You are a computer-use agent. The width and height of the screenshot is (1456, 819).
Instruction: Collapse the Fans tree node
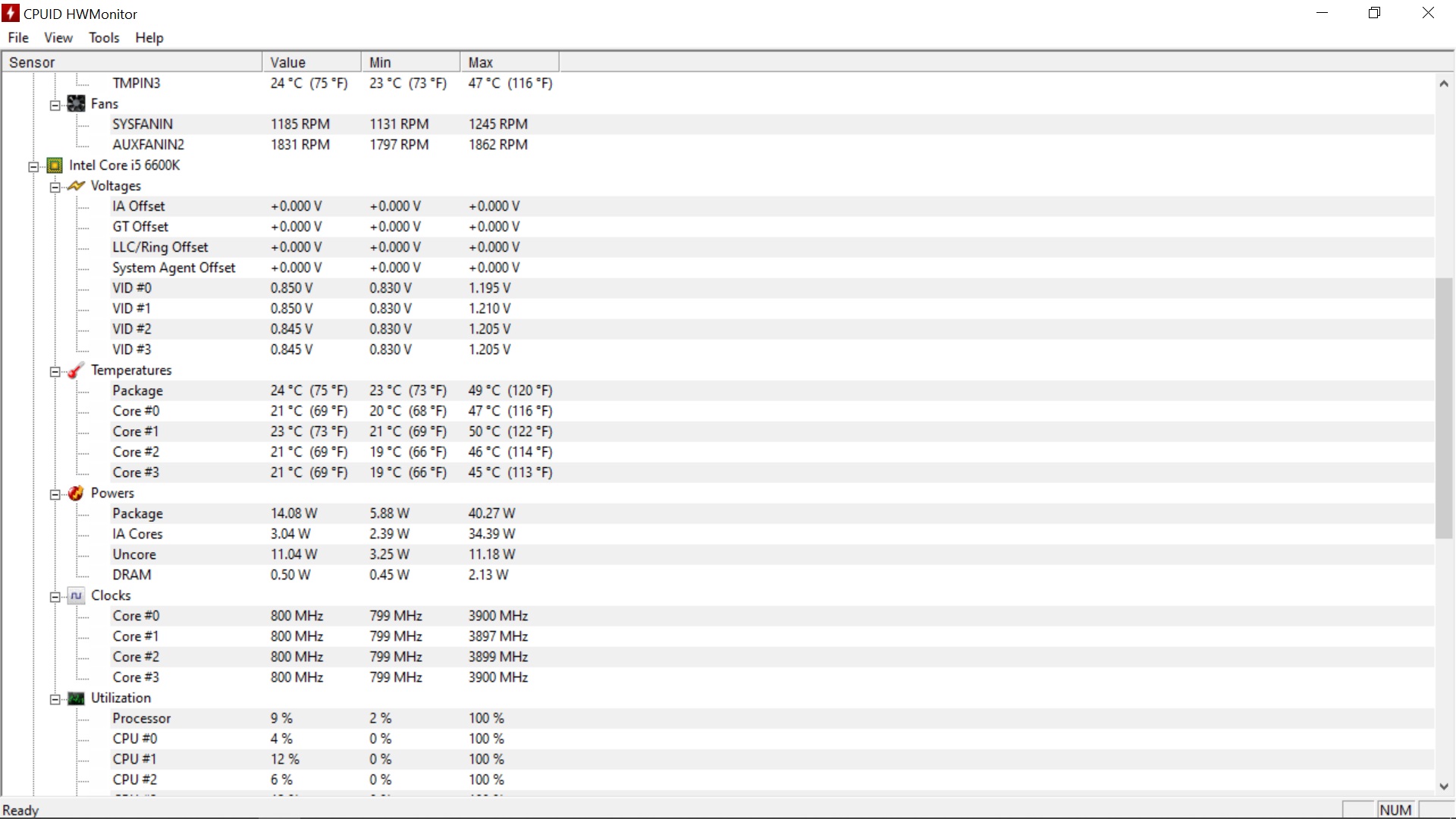(55, 105)
